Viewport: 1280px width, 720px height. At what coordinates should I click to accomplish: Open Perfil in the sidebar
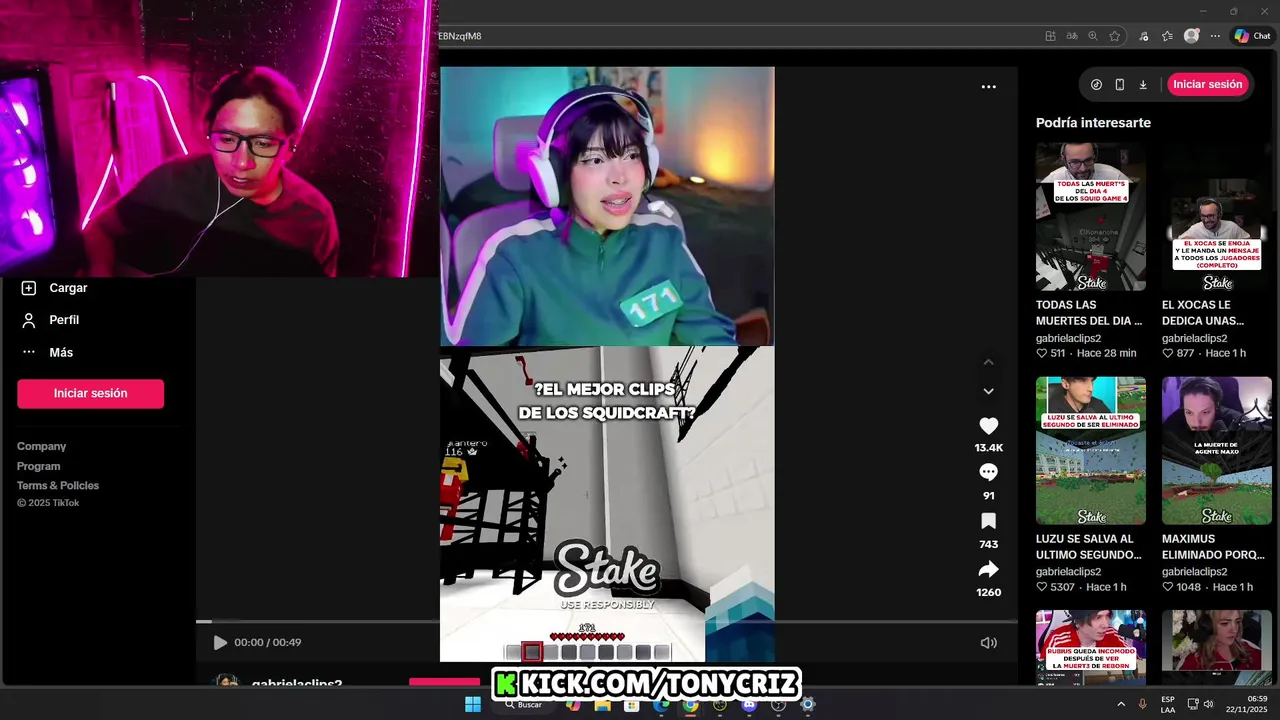pos(64,320)
